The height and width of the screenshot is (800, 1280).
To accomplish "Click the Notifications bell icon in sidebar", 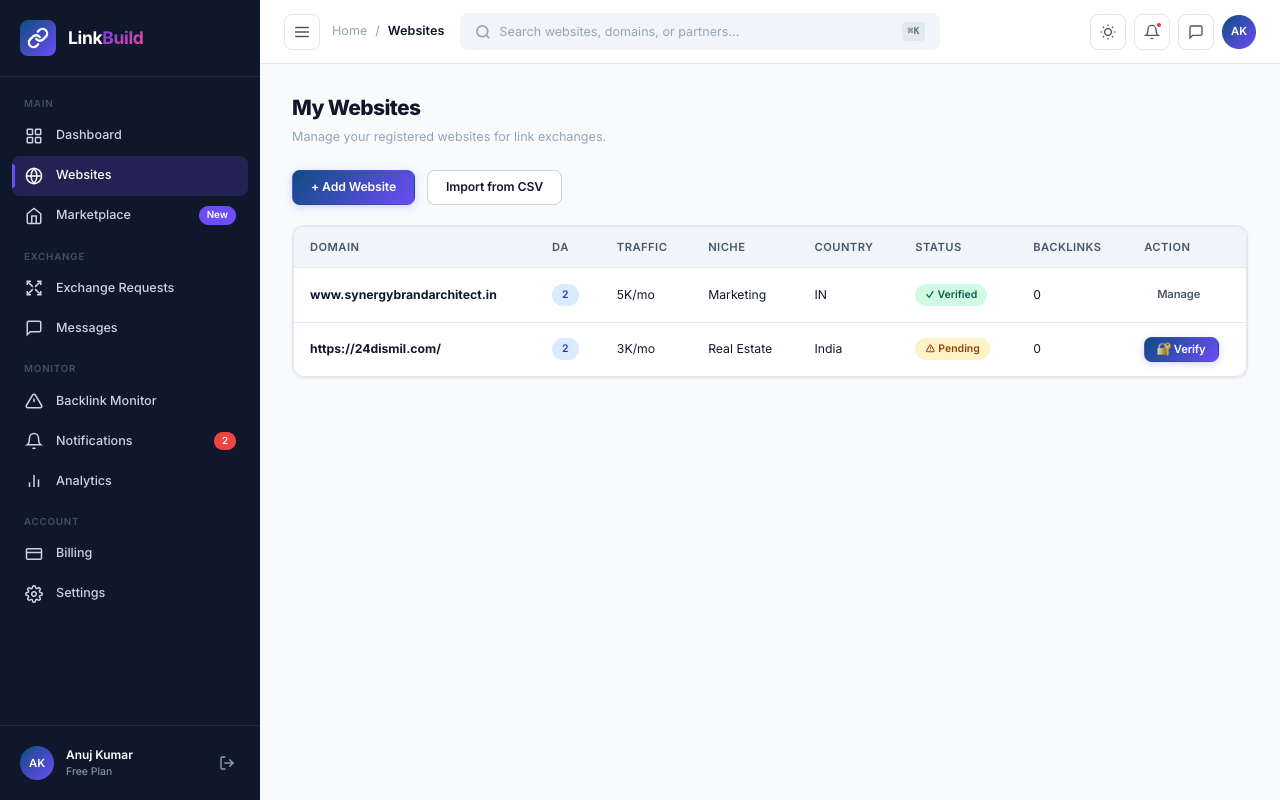I will (x=34, y=441).
